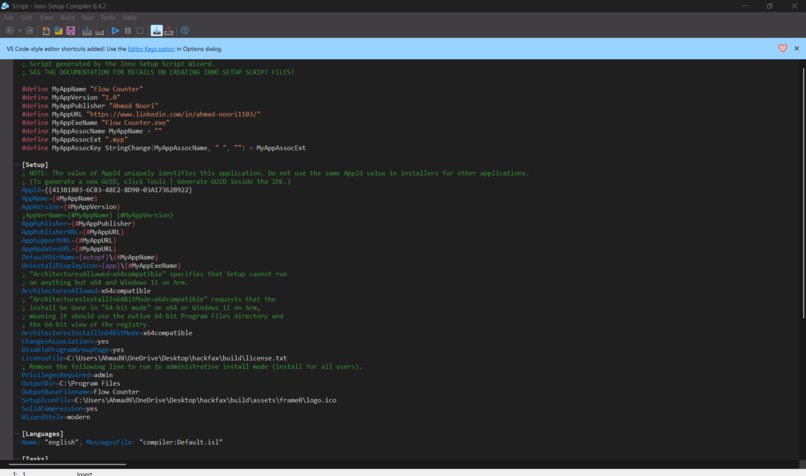Click the ArchitecturesAllowed=x64compatible line
Screen dimensions: 806x476
click(86, 291)
